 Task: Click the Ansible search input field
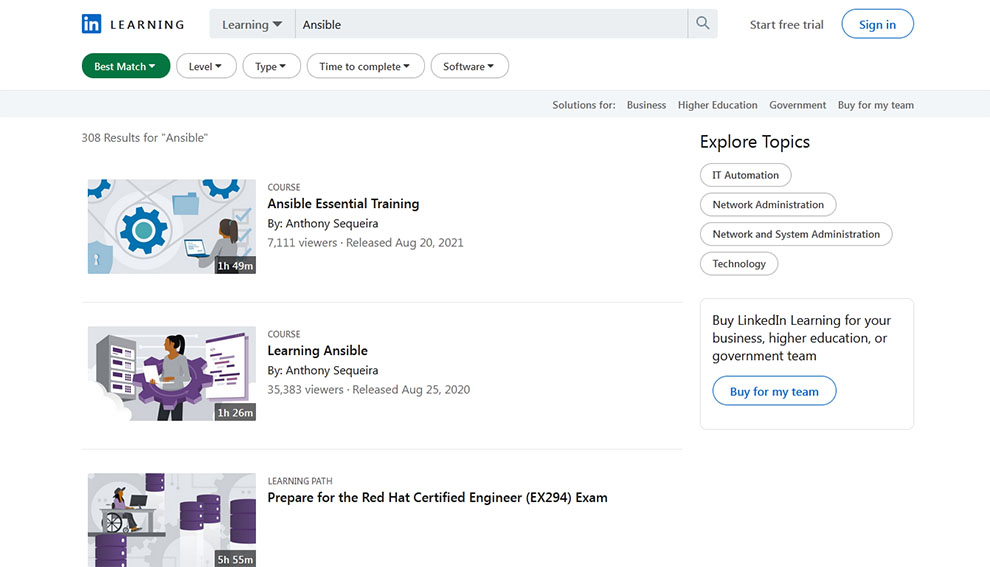[x=491, y=24]
